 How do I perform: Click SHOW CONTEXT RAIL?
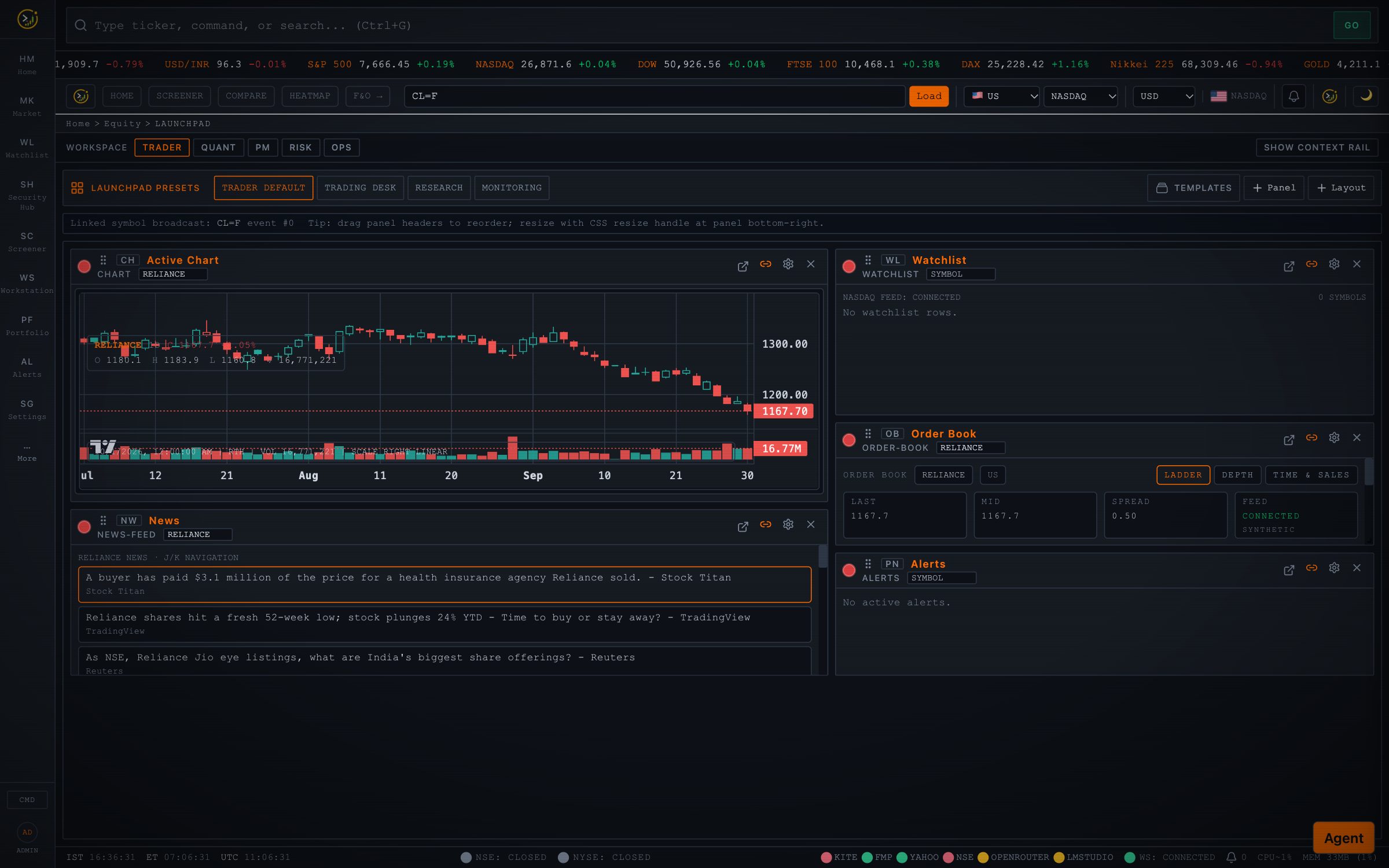click(x=1317, y=148)
